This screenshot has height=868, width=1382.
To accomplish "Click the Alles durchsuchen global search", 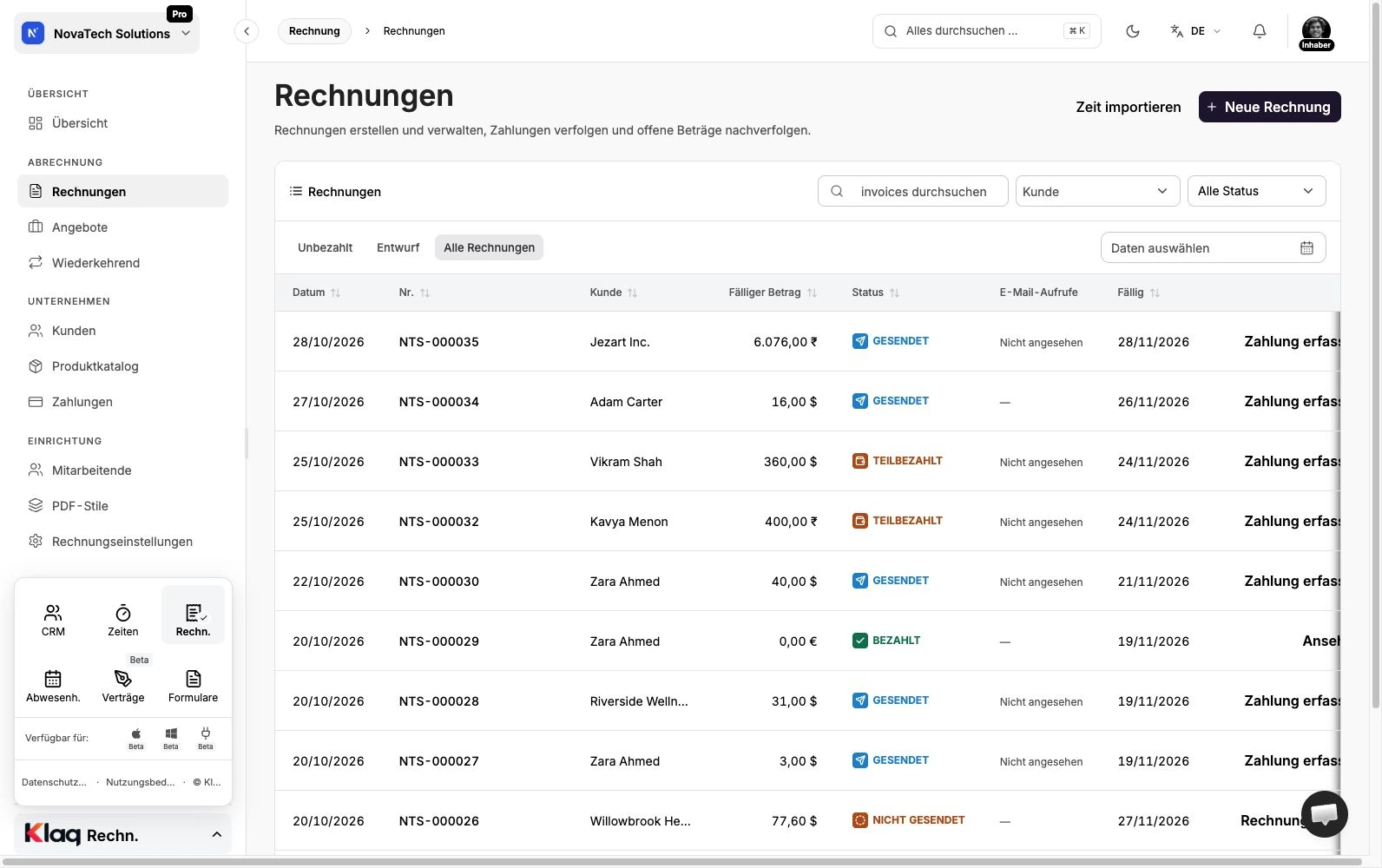I will (986, 31).
